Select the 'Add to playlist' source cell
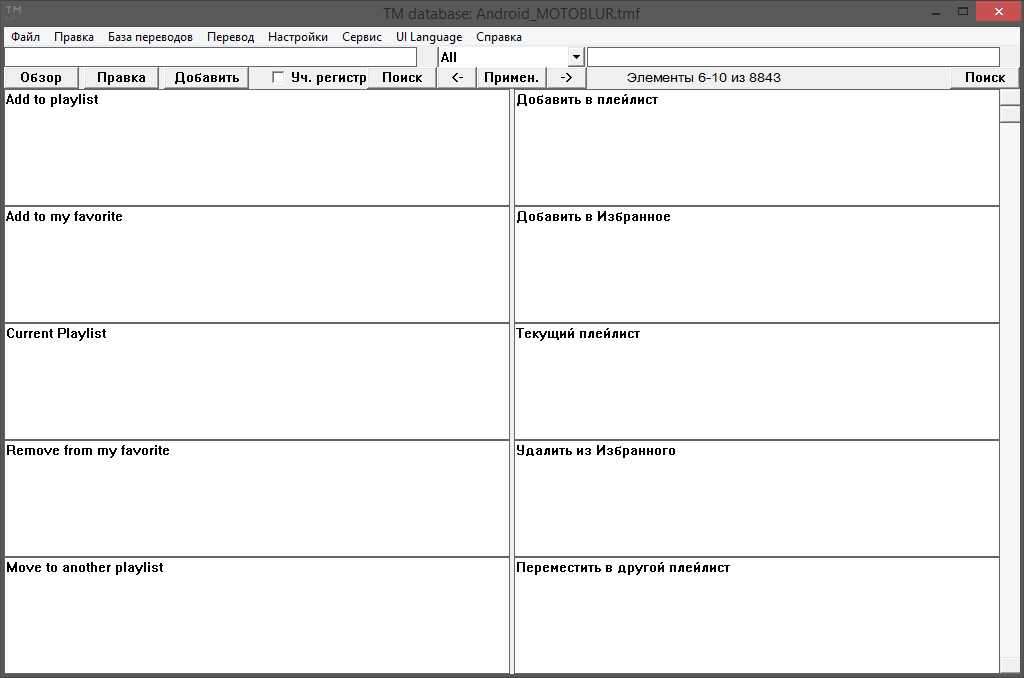The image size is (1024, 678). point(257,148)
